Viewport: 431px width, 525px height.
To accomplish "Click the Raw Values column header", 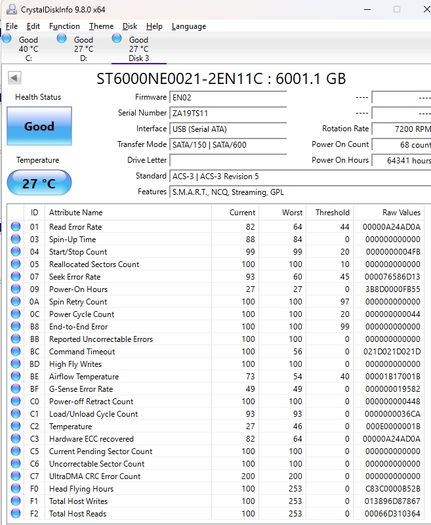I will point(389,212).
